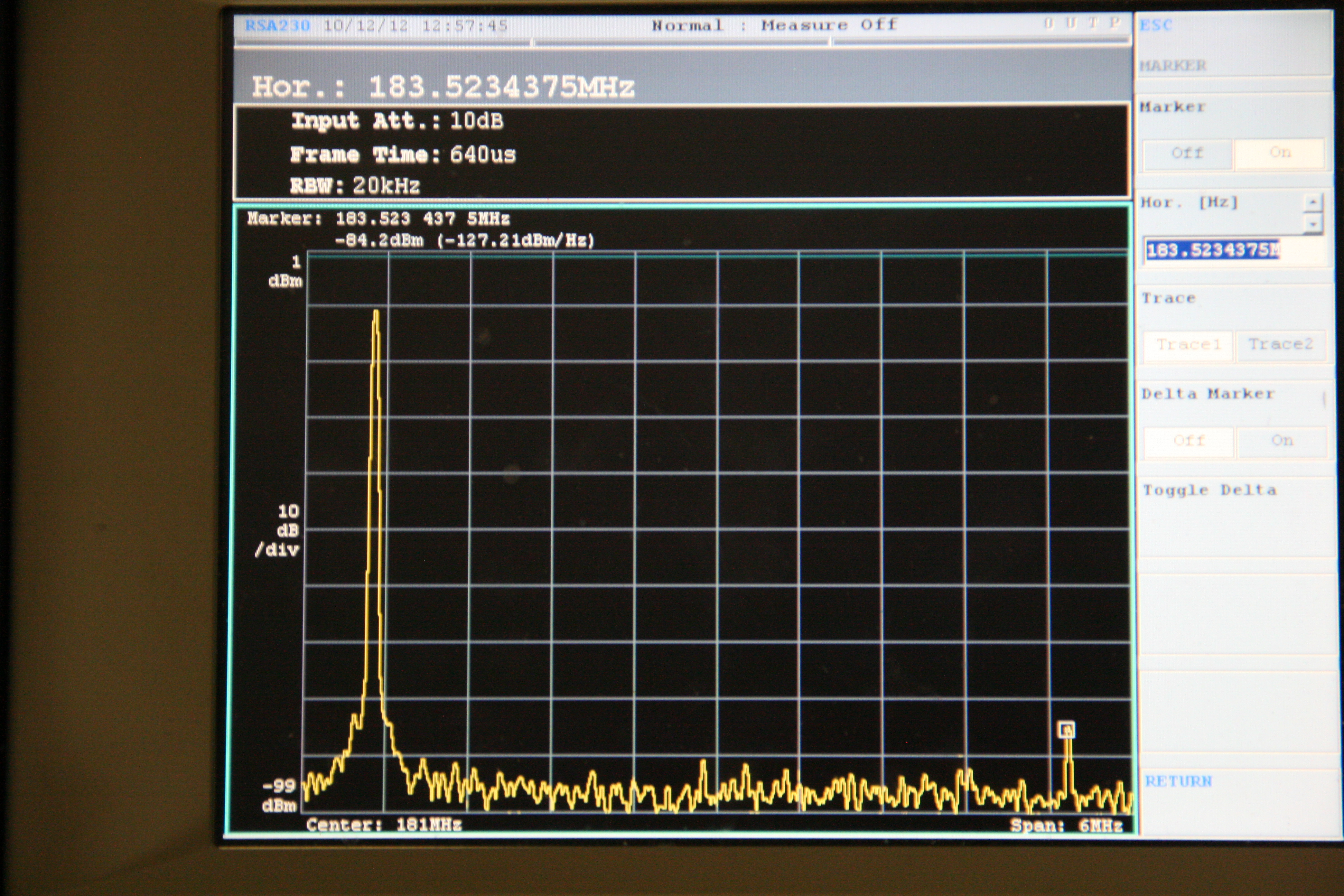Click the 1 dBm reference level label
The width and height of the screenshot is (1344, 896).
(x=286, y=271)
